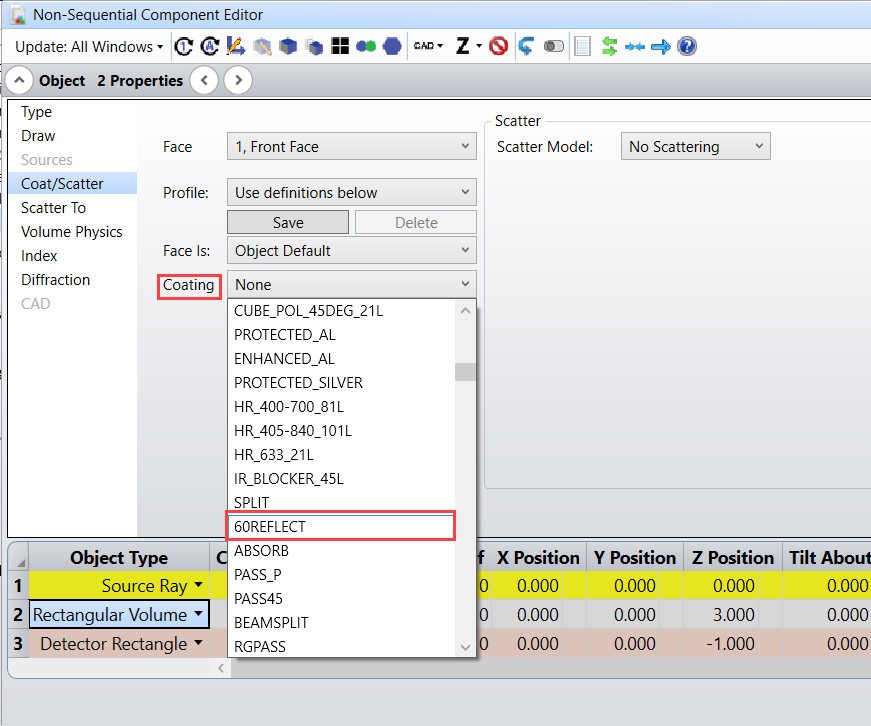Click the red prohibition circle toolbar icon
Image resolution: width=871 pixels, height=726 pixels.
498,47
